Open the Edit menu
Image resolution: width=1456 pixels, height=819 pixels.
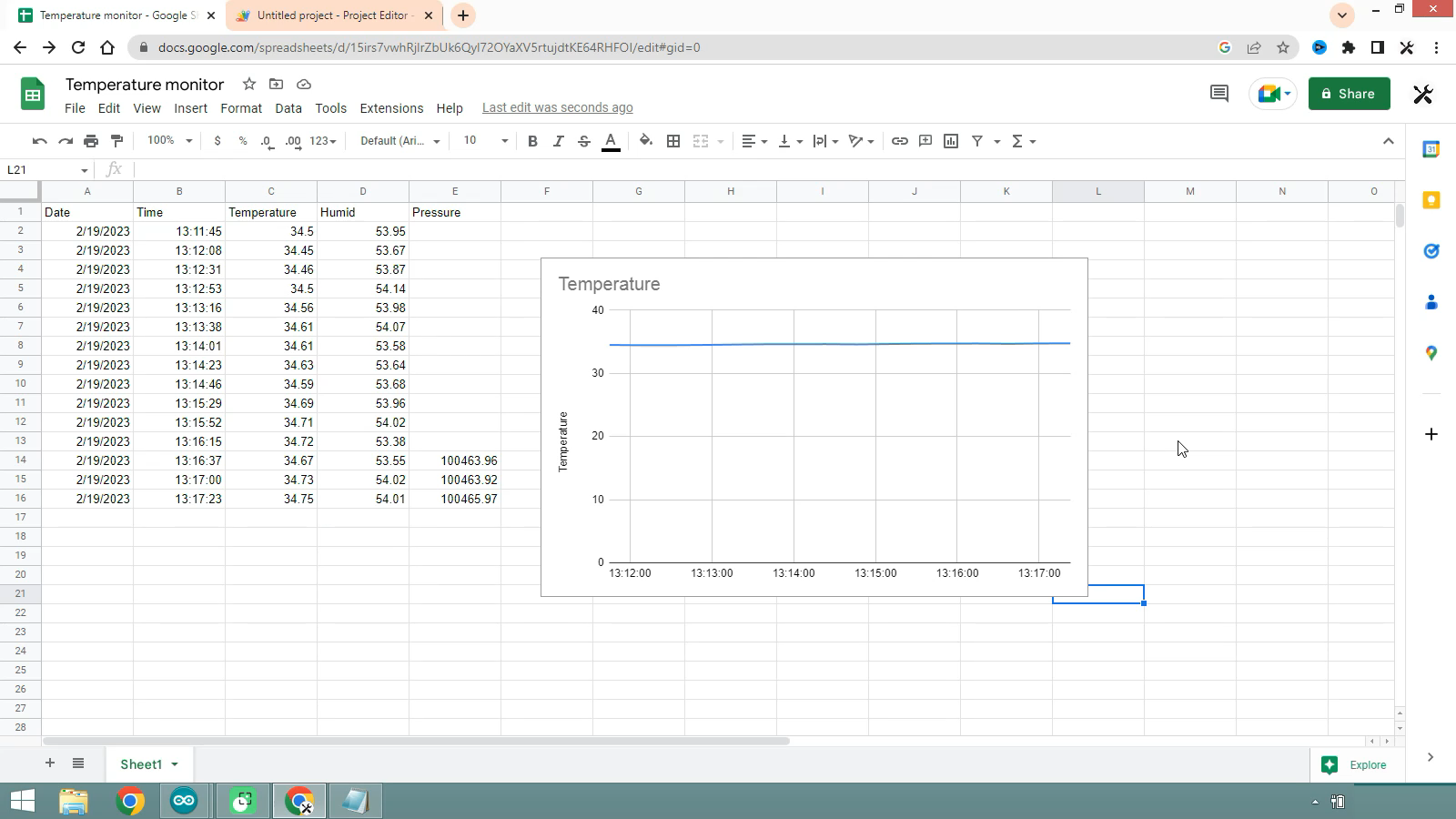109,108
